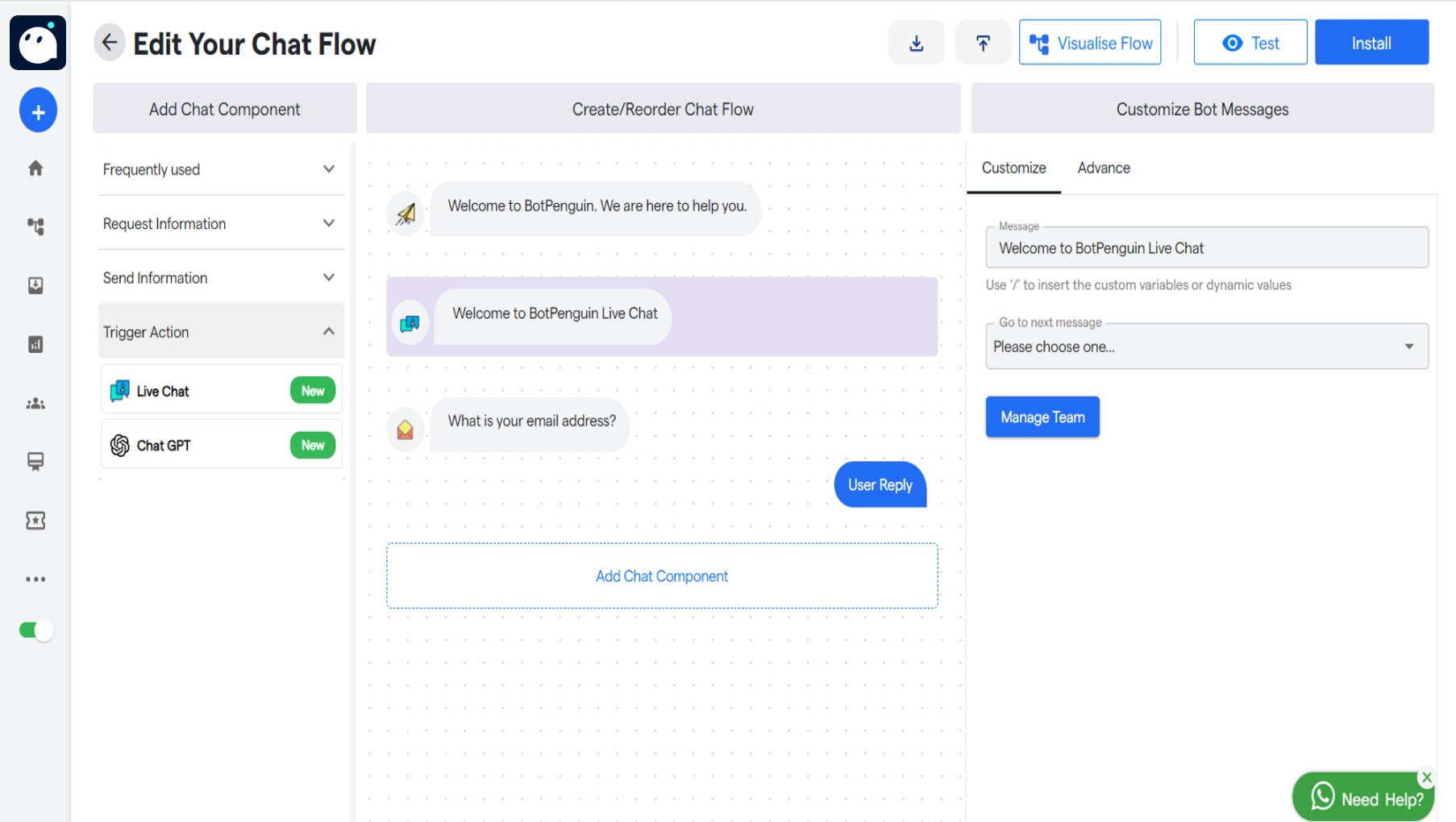Open the Need Help WhatsApp widget
Screen dimensions: 1456x822
(1363, 797)
